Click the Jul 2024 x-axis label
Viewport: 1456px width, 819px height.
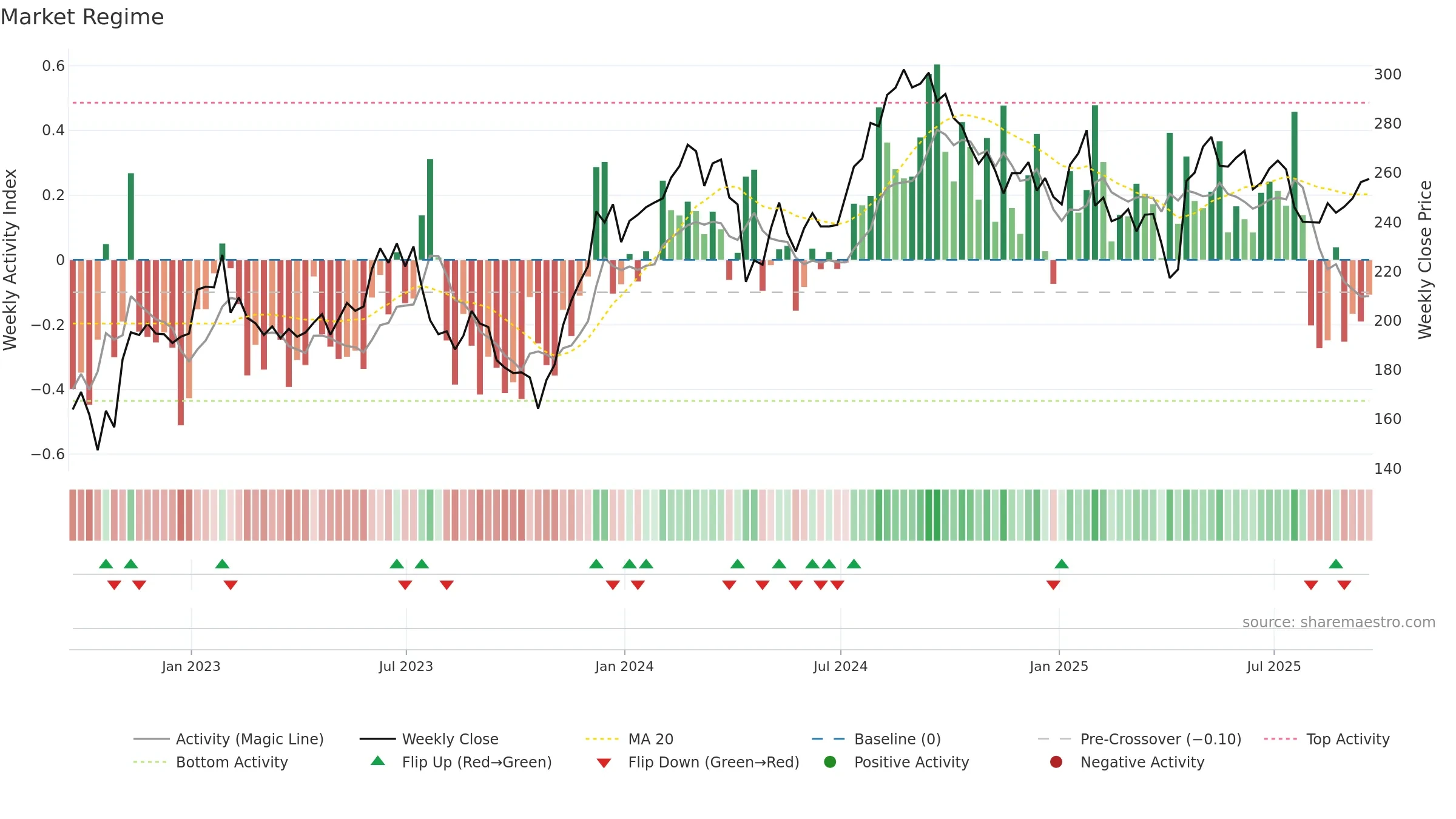(840, 666)
